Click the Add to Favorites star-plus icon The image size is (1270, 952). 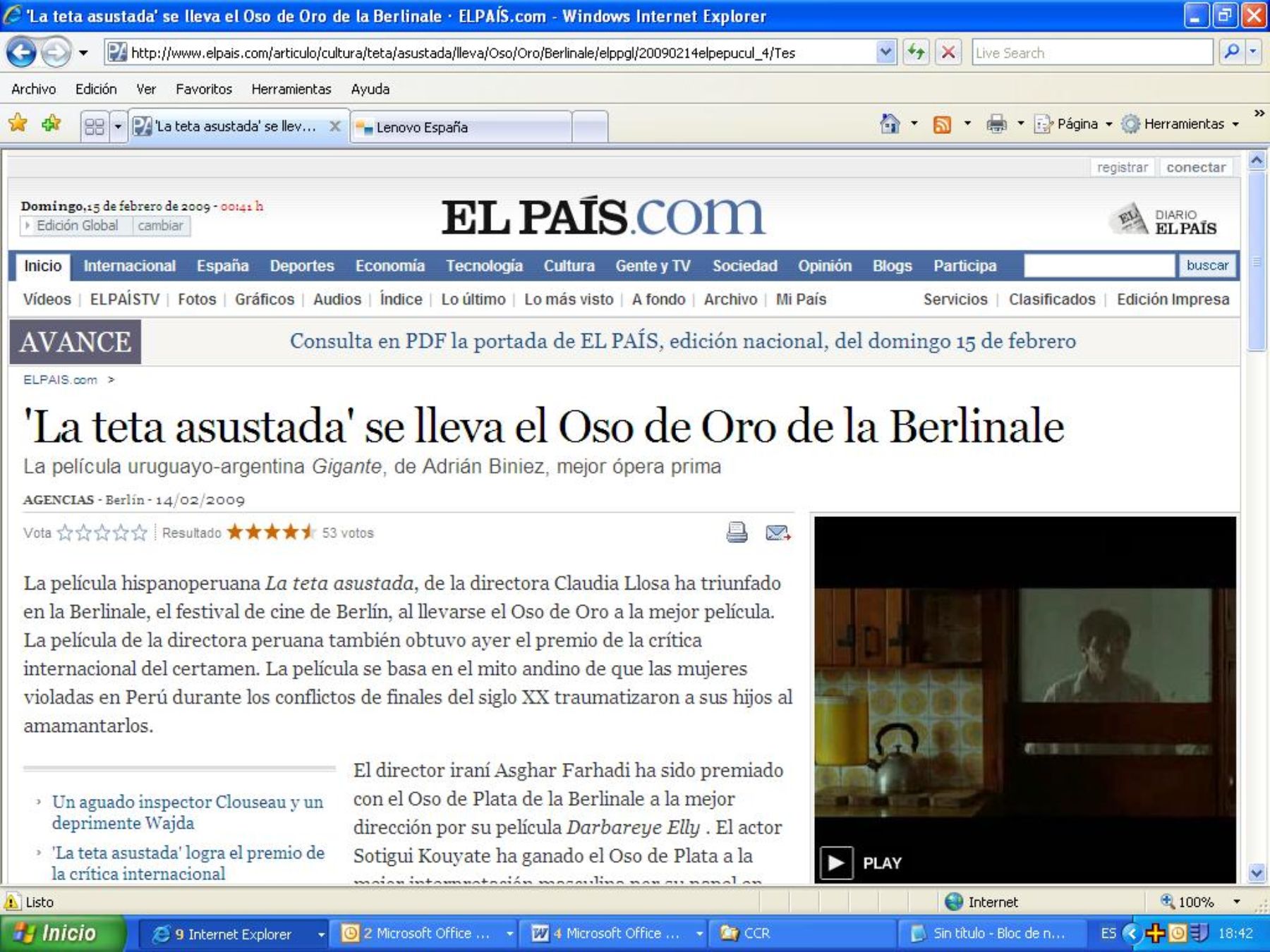[x=51, y=124]
